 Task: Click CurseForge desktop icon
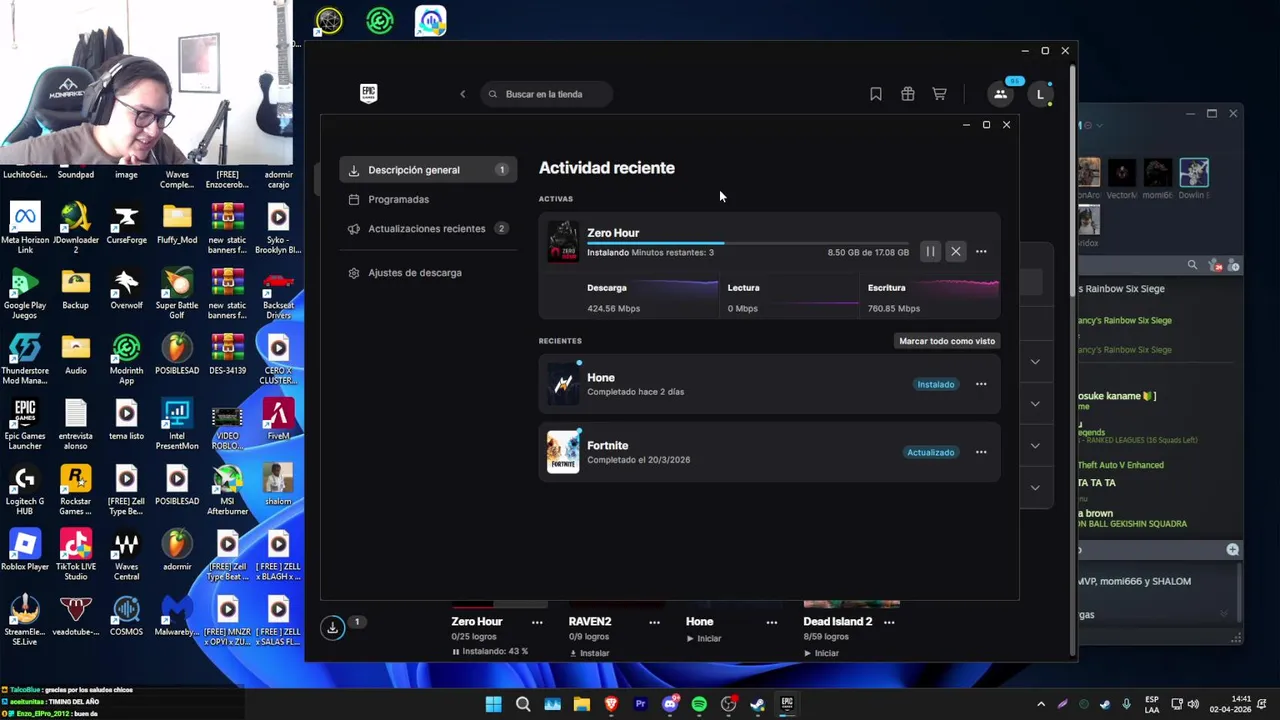click(x=126, y=228)
